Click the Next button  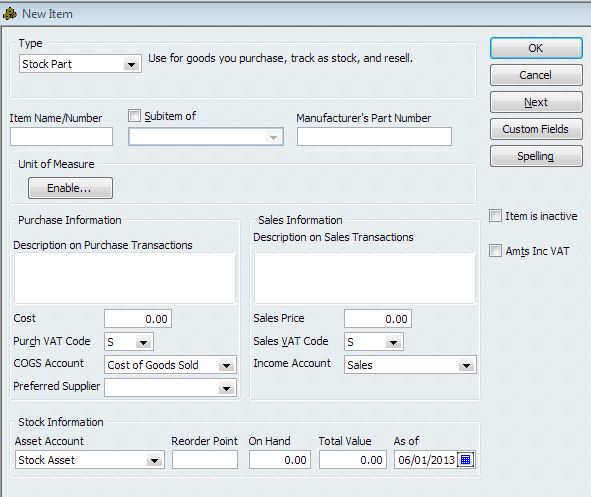pyautogui.click(x=536, y=102)
